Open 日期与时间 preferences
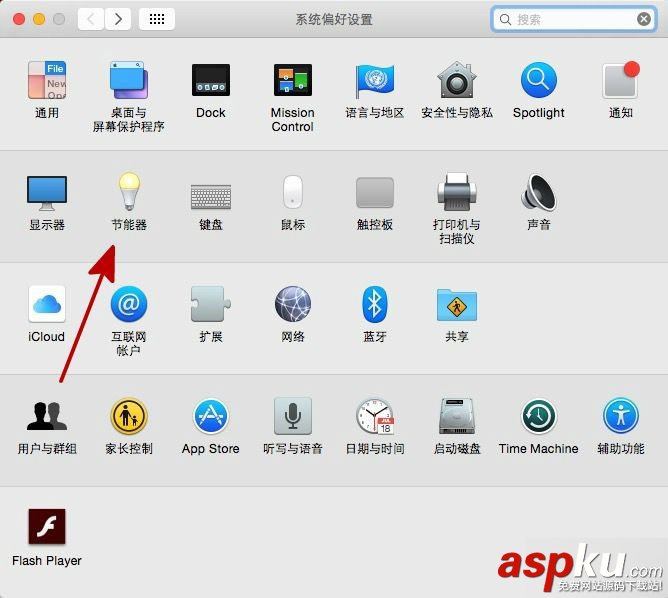The image size is (668, 598). tap(375, 416)
